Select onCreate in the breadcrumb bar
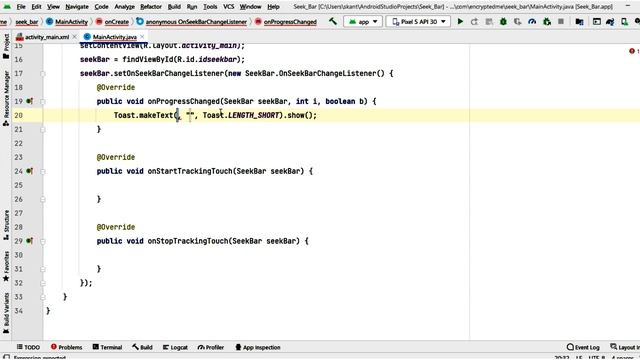Screen dimensions: 640x360 click(112, 22)
